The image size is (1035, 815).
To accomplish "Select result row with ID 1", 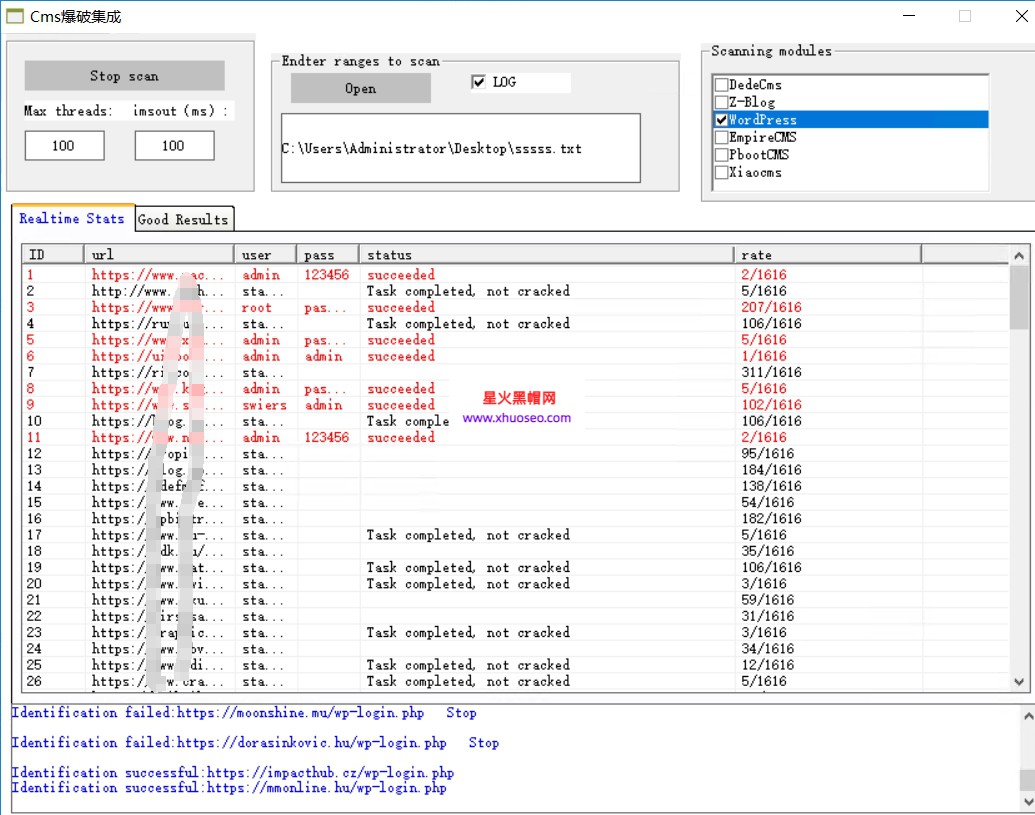I will [515, 275].
